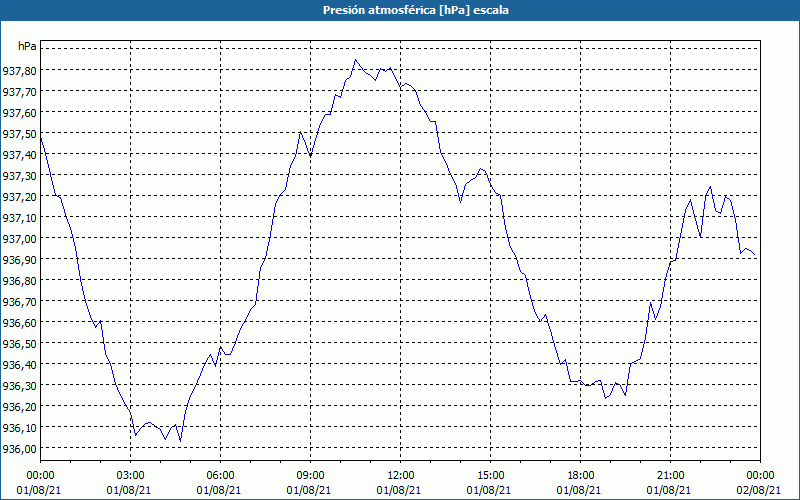
Task: Click the 12:00 time axis label
Action: (401, 476)
